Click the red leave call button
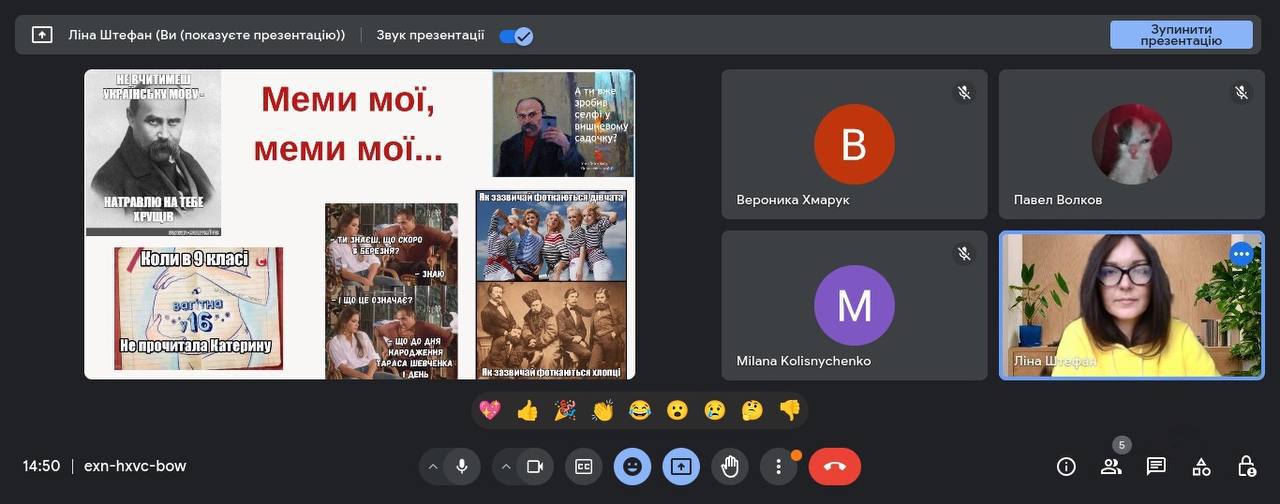1280x504 pixels. click(834, 466)
